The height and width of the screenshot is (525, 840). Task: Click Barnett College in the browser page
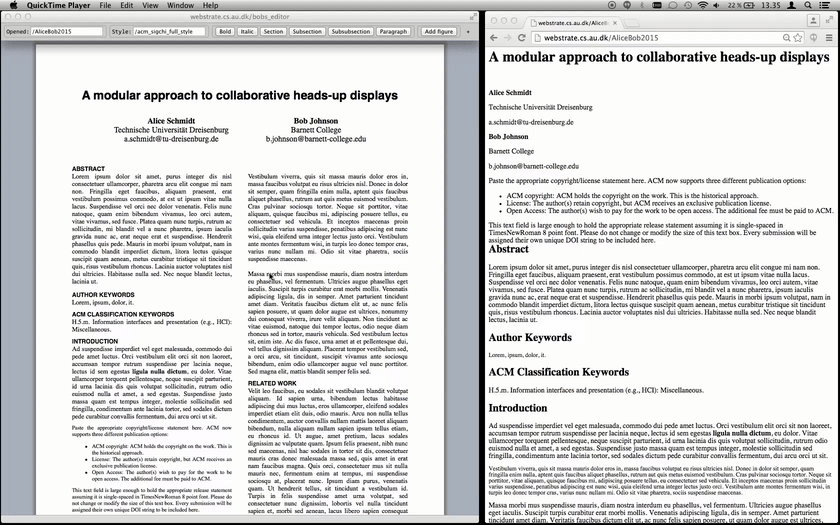pyautogui.click(x=511, y=151)
